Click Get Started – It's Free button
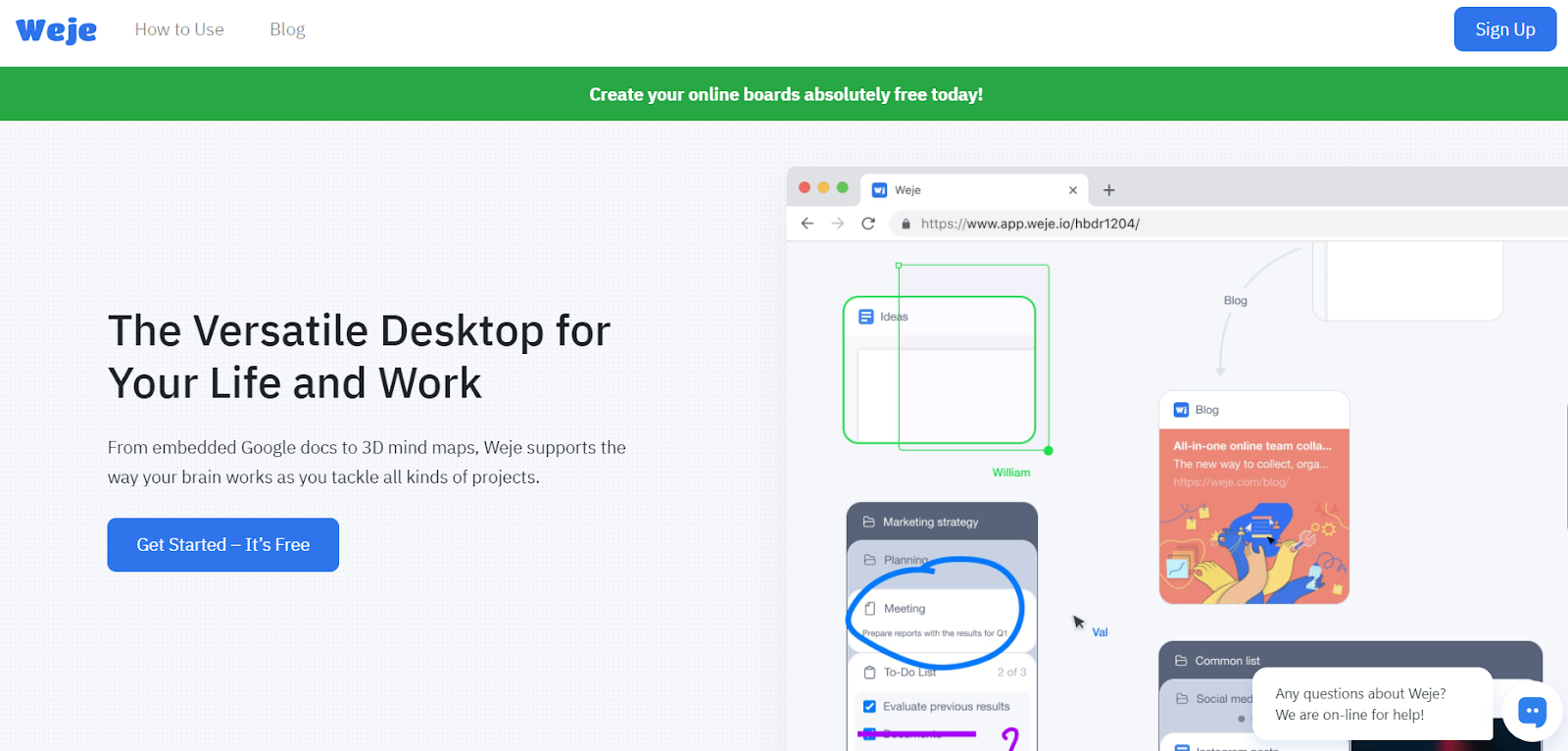Image resolution: width=1568 pixels, height=751 pixels. pyautogui.click(x=223, y=544)
